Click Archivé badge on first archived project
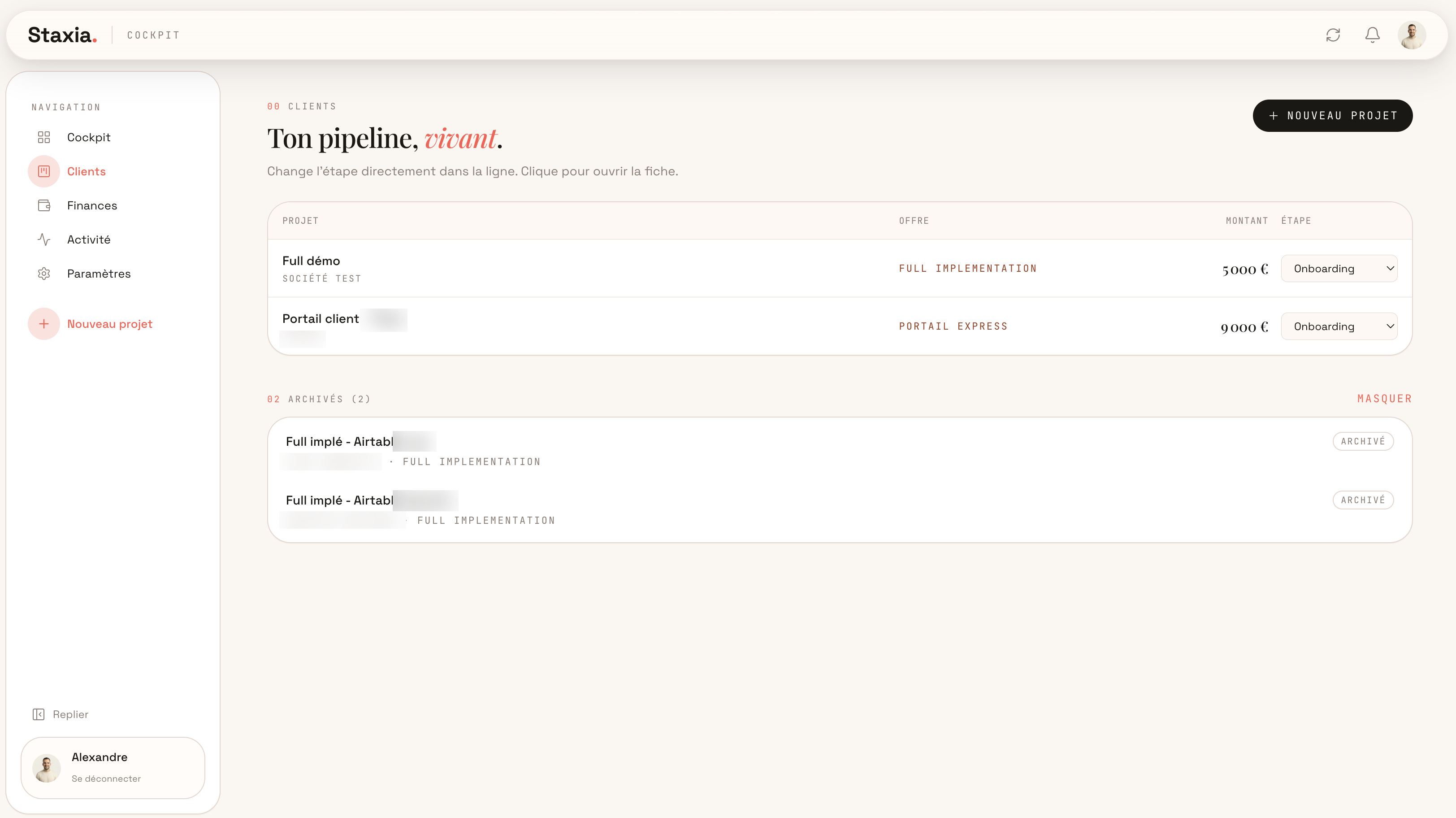Viewport: 1456px width, 818px height. [1363, 441]
